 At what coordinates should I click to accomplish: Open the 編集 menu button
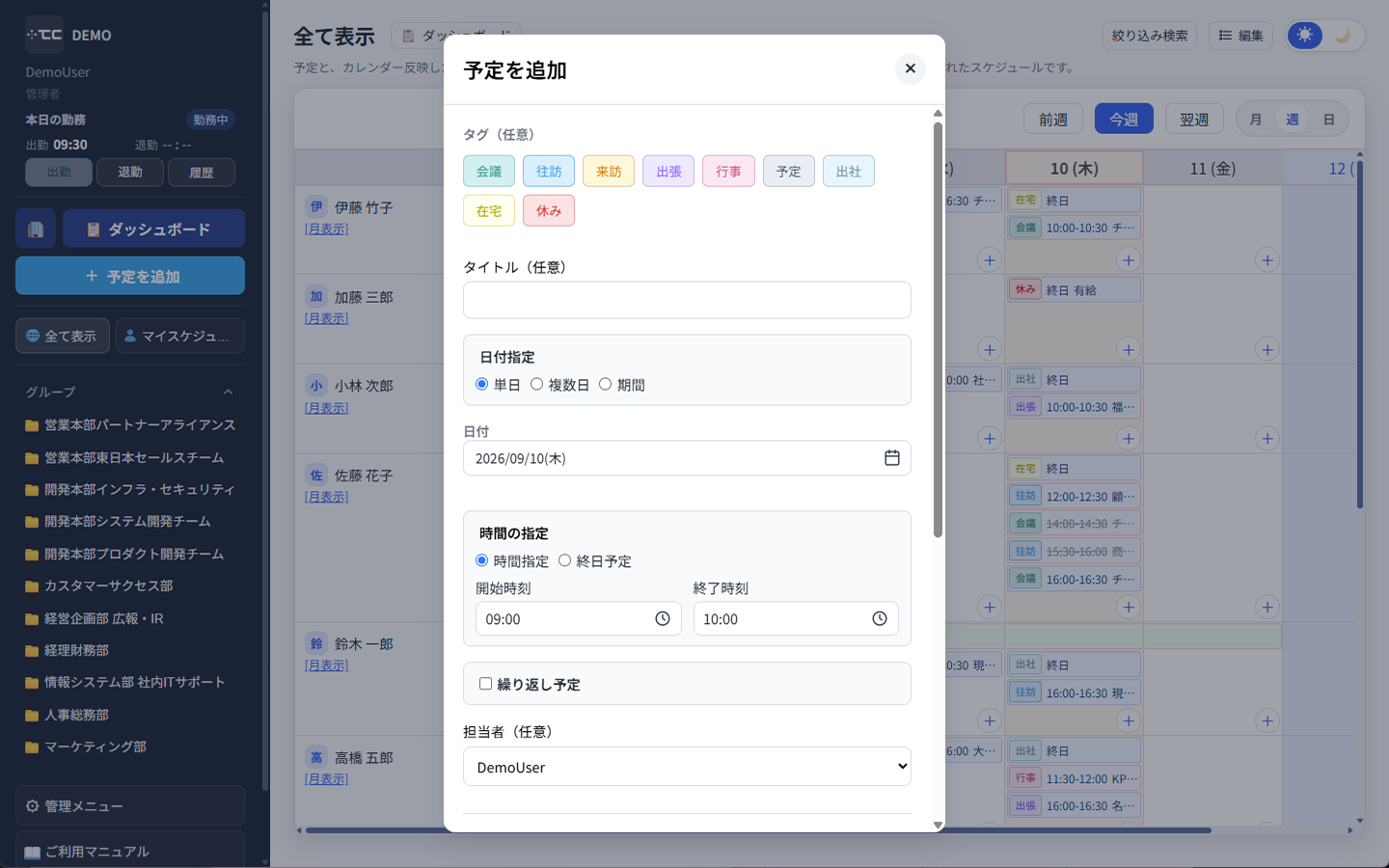[1240, 36]
